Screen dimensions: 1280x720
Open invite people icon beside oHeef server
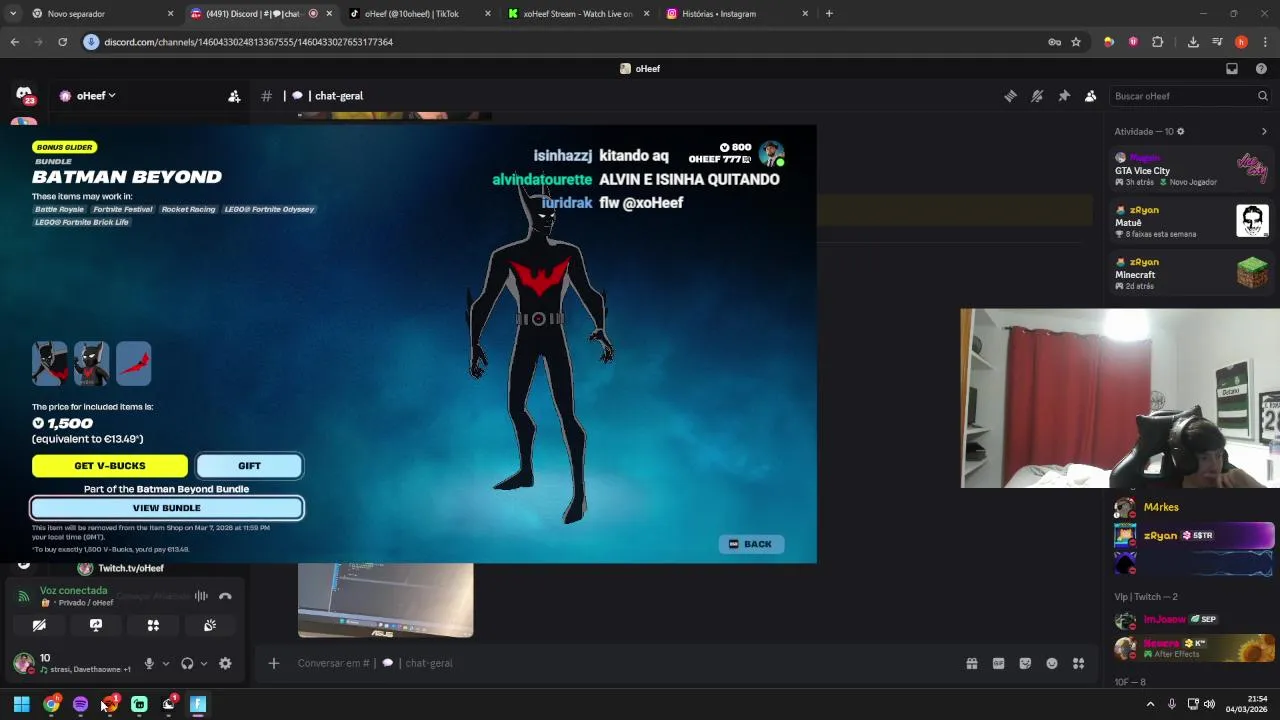234,96
